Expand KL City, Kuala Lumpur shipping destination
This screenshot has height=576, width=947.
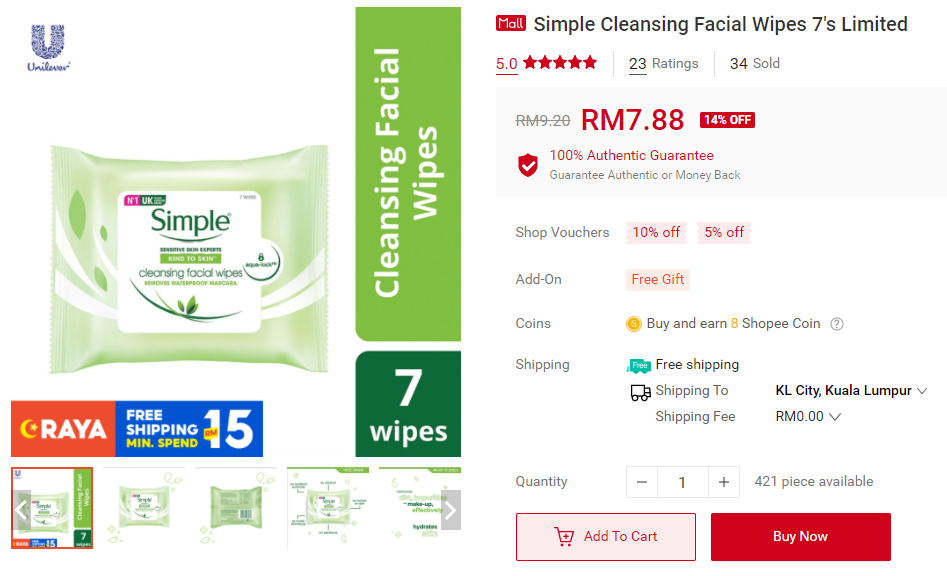850,391
